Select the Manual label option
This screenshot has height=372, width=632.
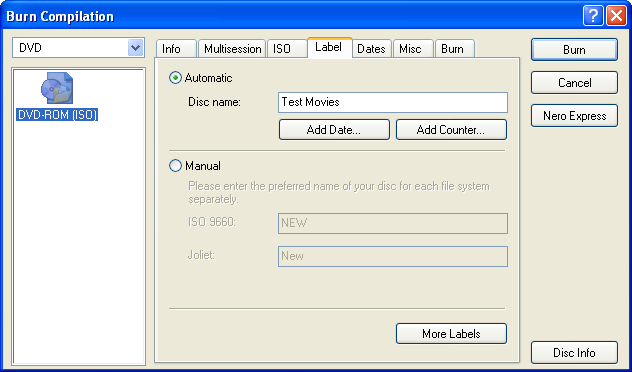point(175,166)
